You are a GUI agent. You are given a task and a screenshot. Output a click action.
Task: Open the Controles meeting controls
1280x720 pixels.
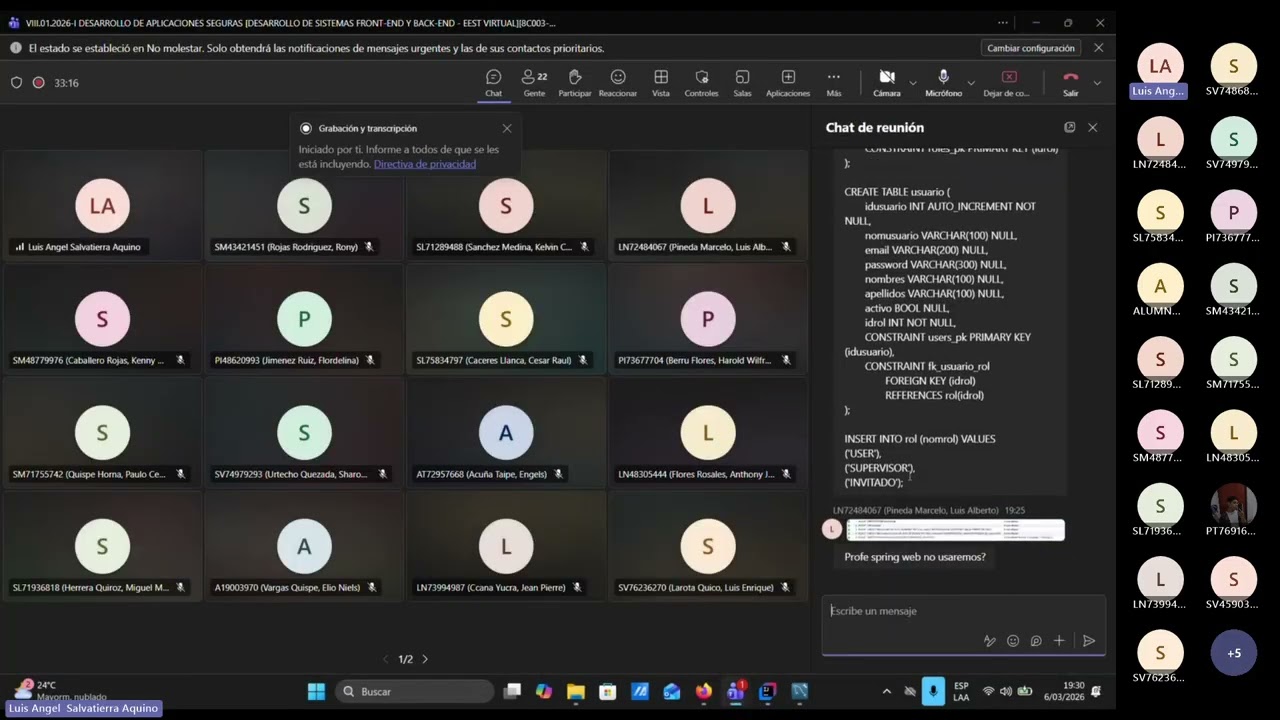701,83
